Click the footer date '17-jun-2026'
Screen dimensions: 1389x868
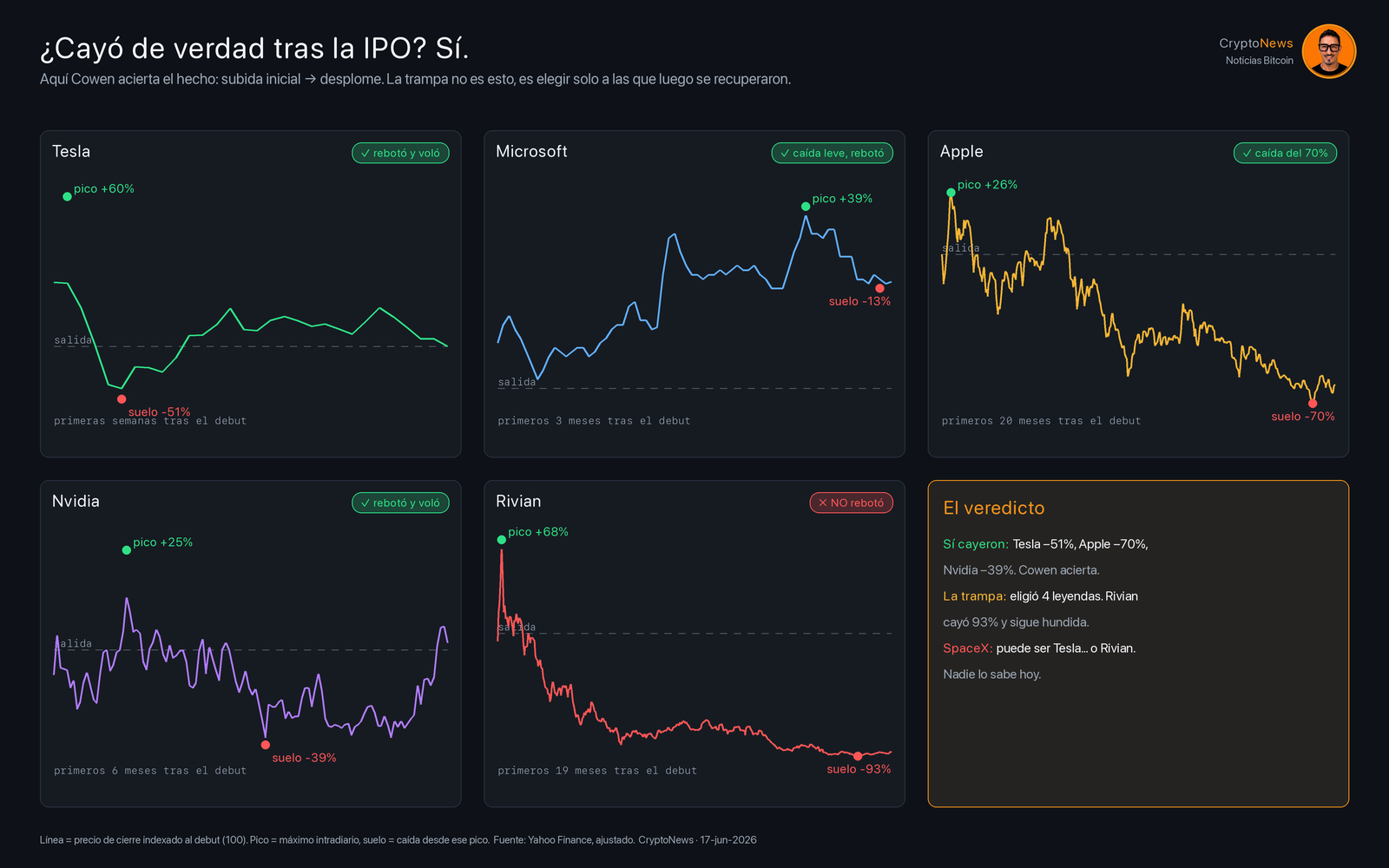click(728, 840)
